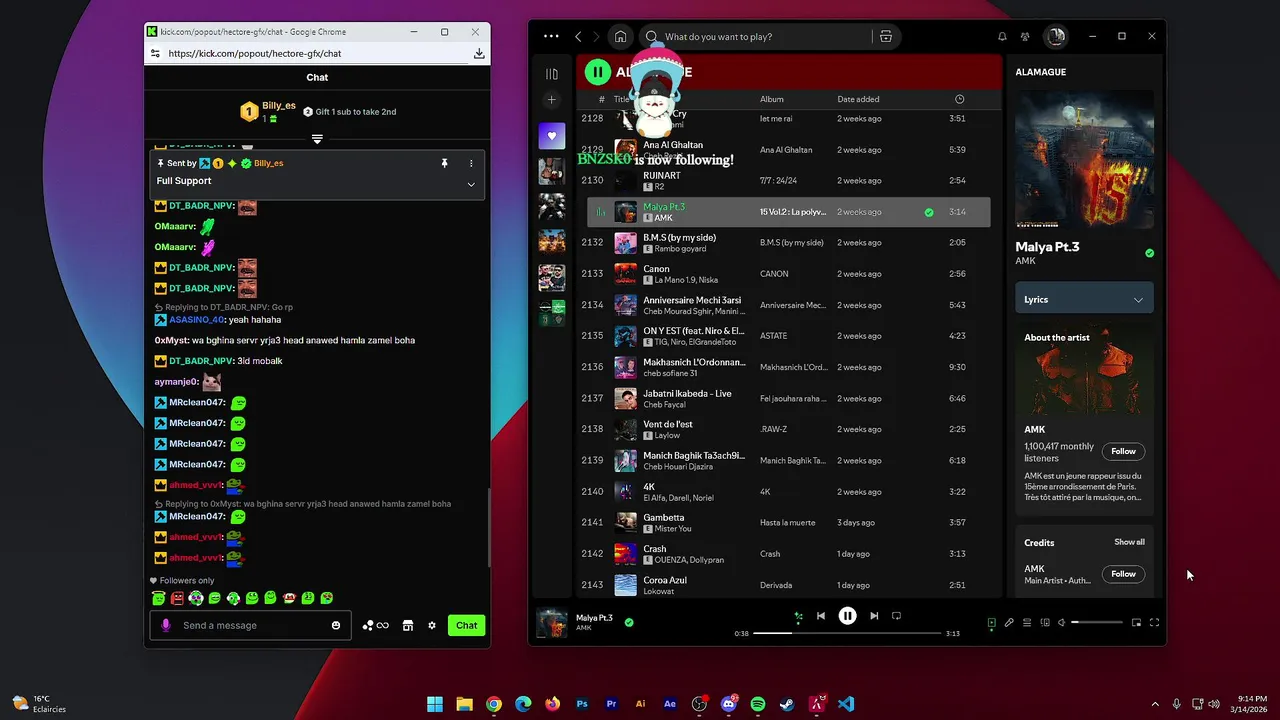Open the Spotify profile avatar menu
1280x720 pixels.
(1055, 37)
